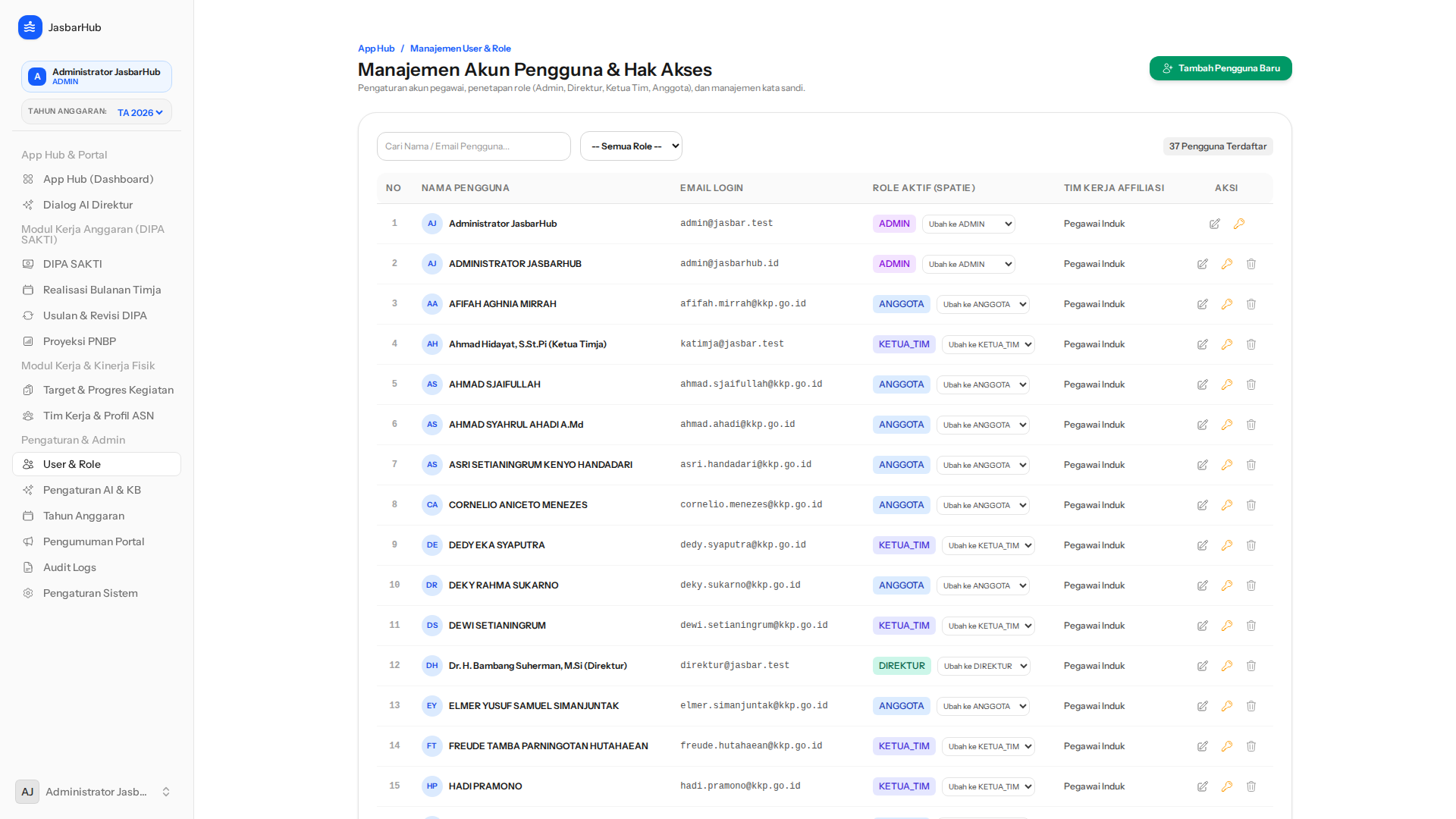
Task: Open role dropdown for DEDY EKA SYAPUTRA
Action: [x=988, y=545]
